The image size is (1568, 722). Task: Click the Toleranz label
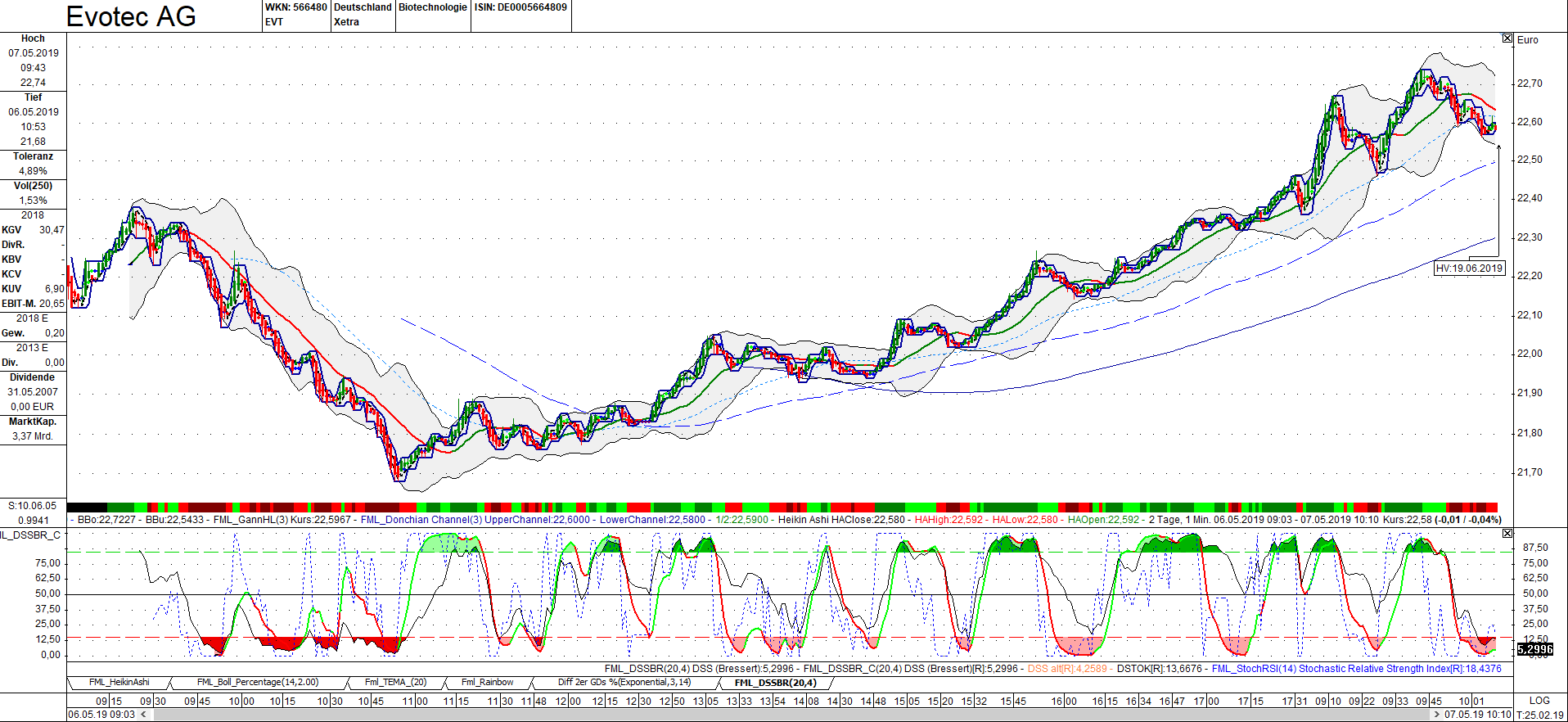(33, 156)
